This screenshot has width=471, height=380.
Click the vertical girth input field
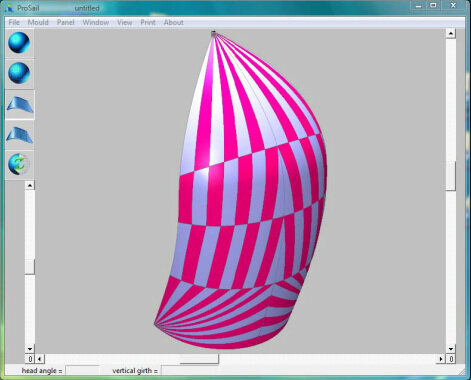tap(189, 370)
